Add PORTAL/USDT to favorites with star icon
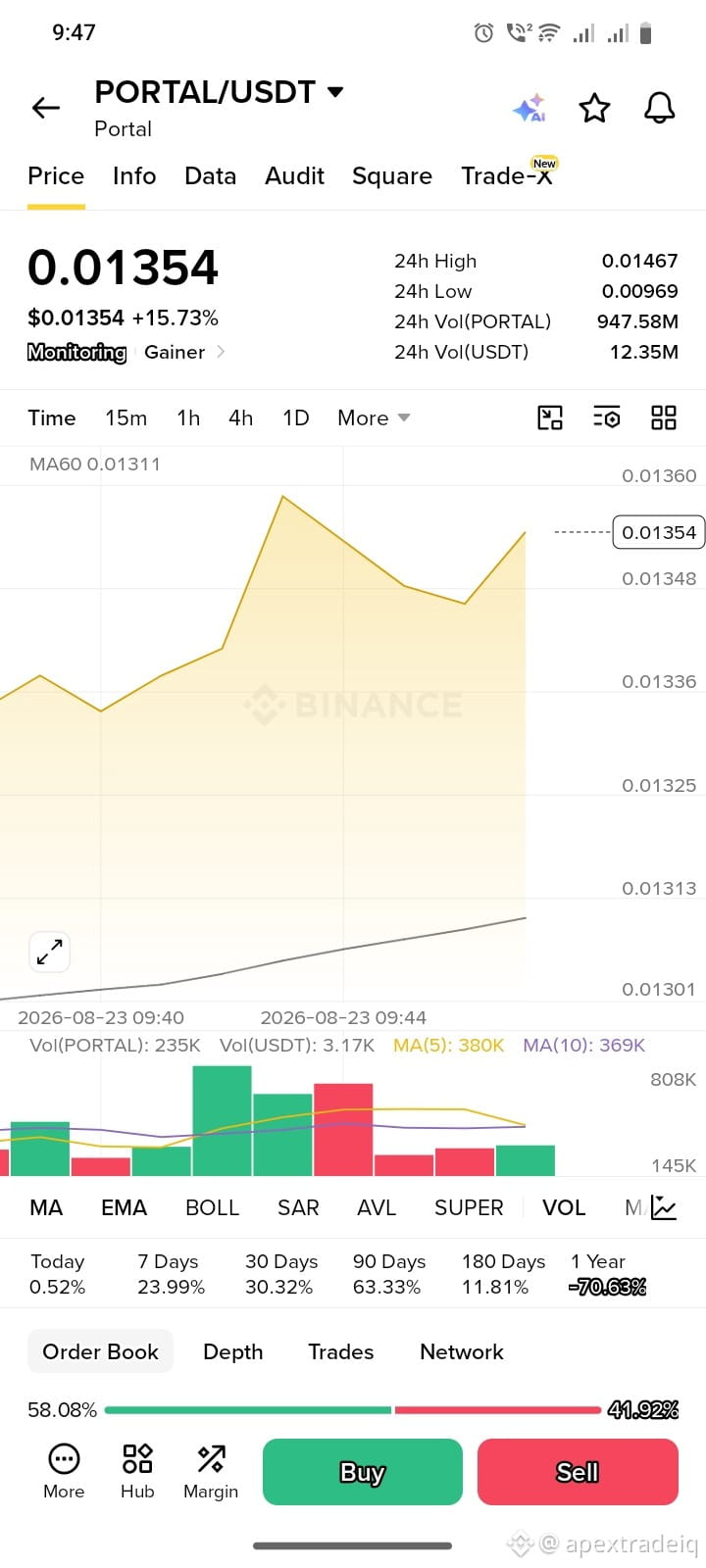This screenshot has width=706, height=1568. coord(594,108)
